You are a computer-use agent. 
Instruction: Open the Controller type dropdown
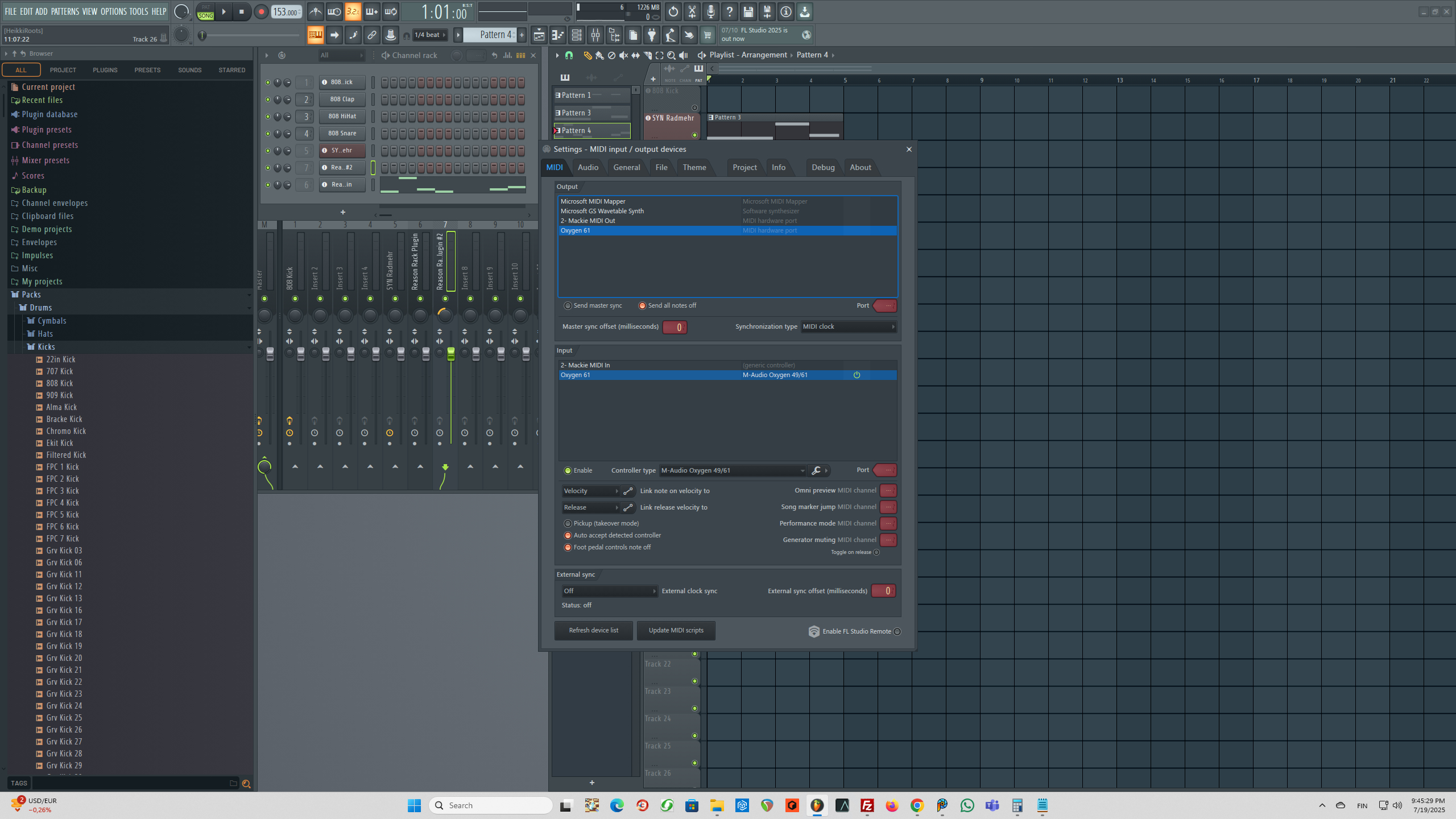click(x=733, y=470)
